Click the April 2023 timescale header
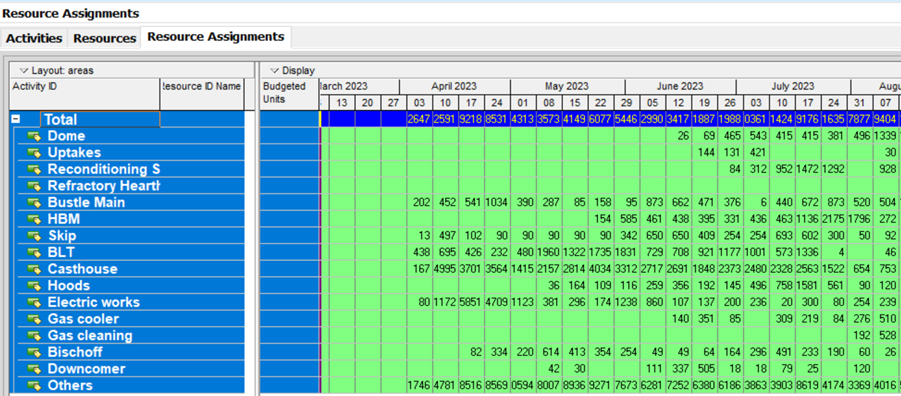Viewport: 901px width, 396px height. [454, 87]
